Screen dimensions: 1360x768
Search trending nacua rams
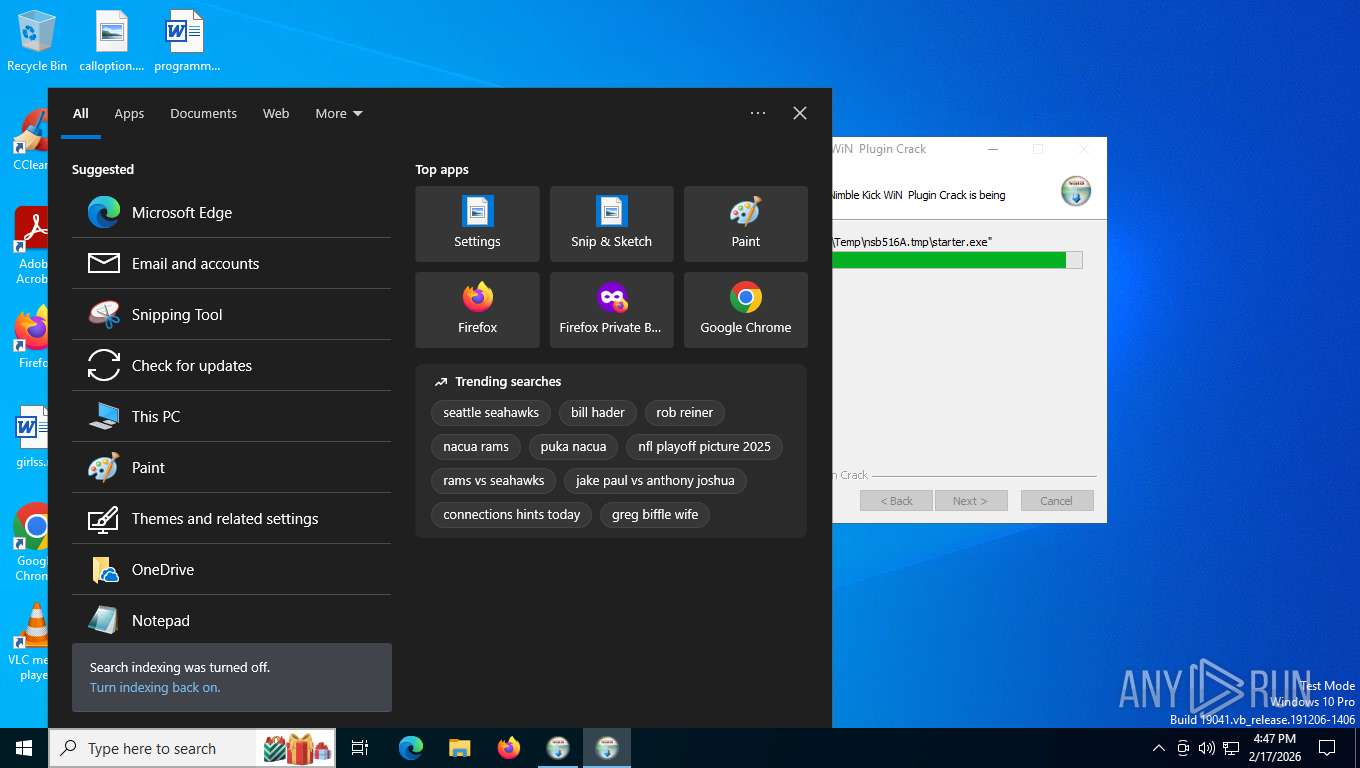tap(476, 446)
